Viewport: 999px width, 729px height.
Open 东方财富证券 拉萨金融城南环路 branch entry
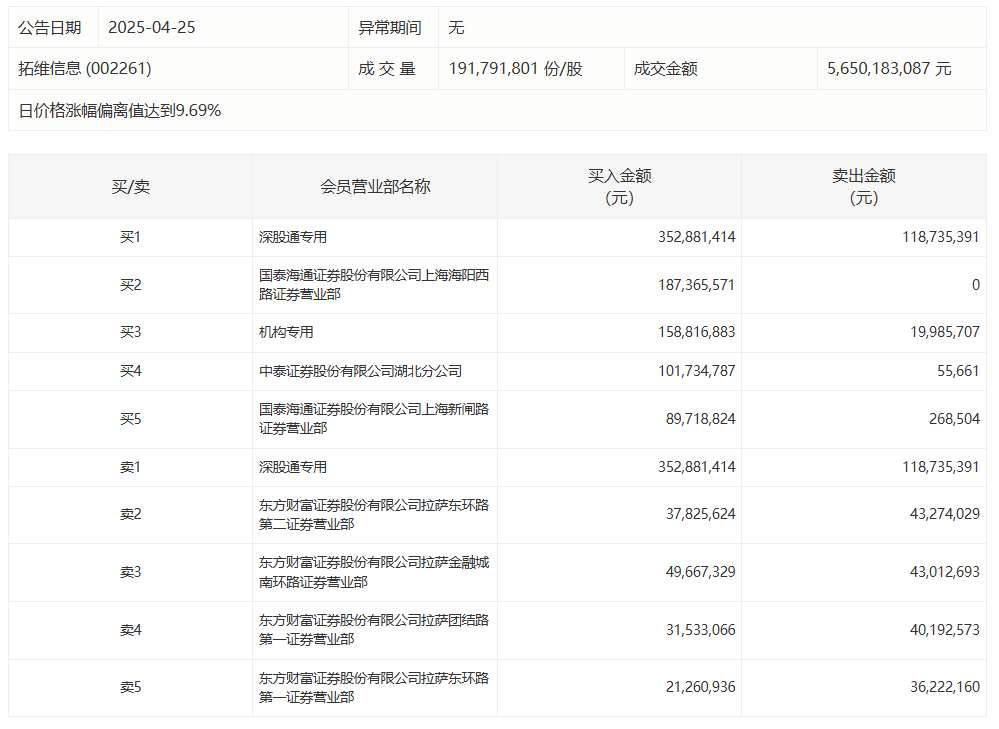[x=373, y=572]
